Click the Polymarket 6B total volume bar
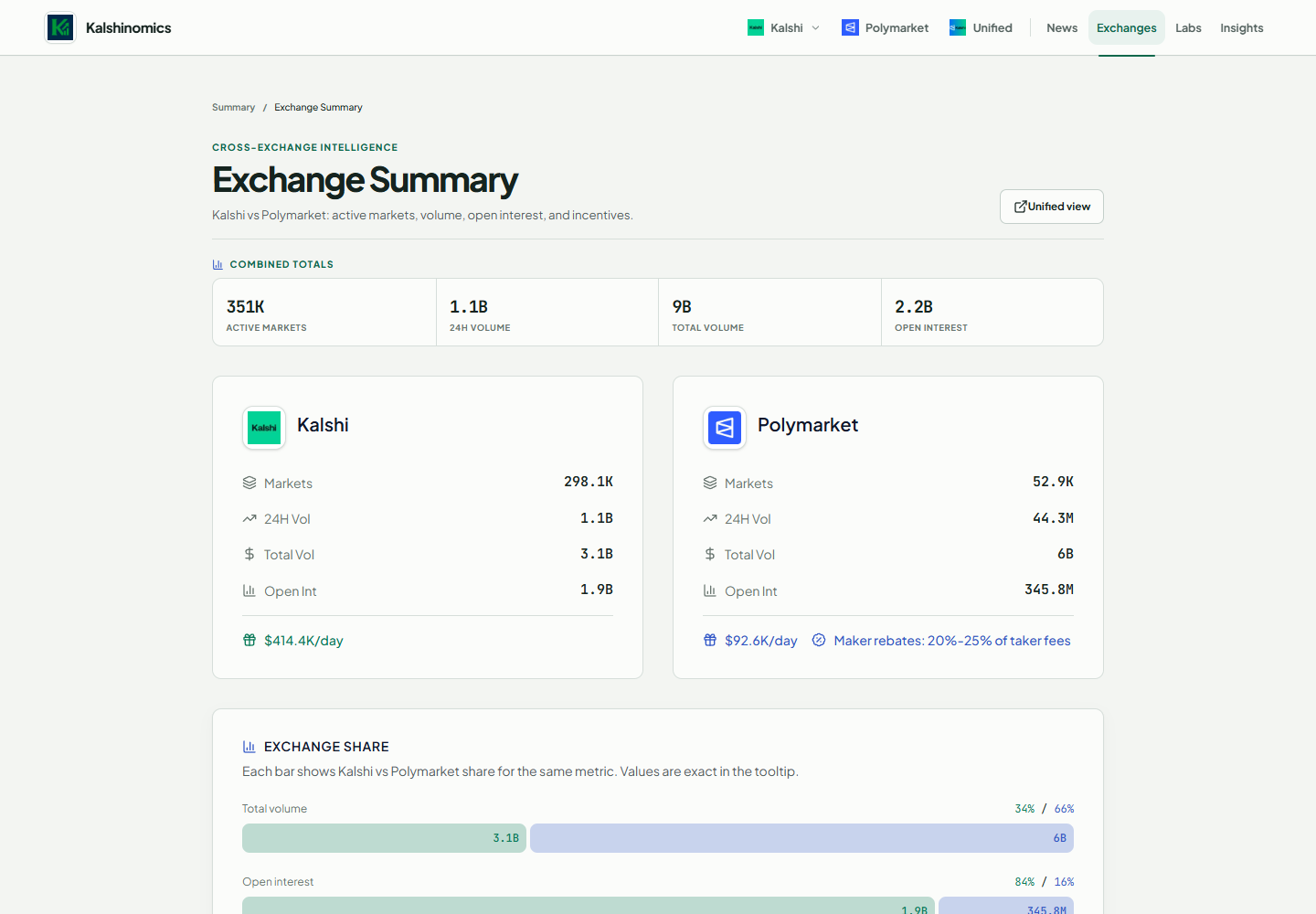Viewport: 1316px width, 914px height. tap(801, 838)
